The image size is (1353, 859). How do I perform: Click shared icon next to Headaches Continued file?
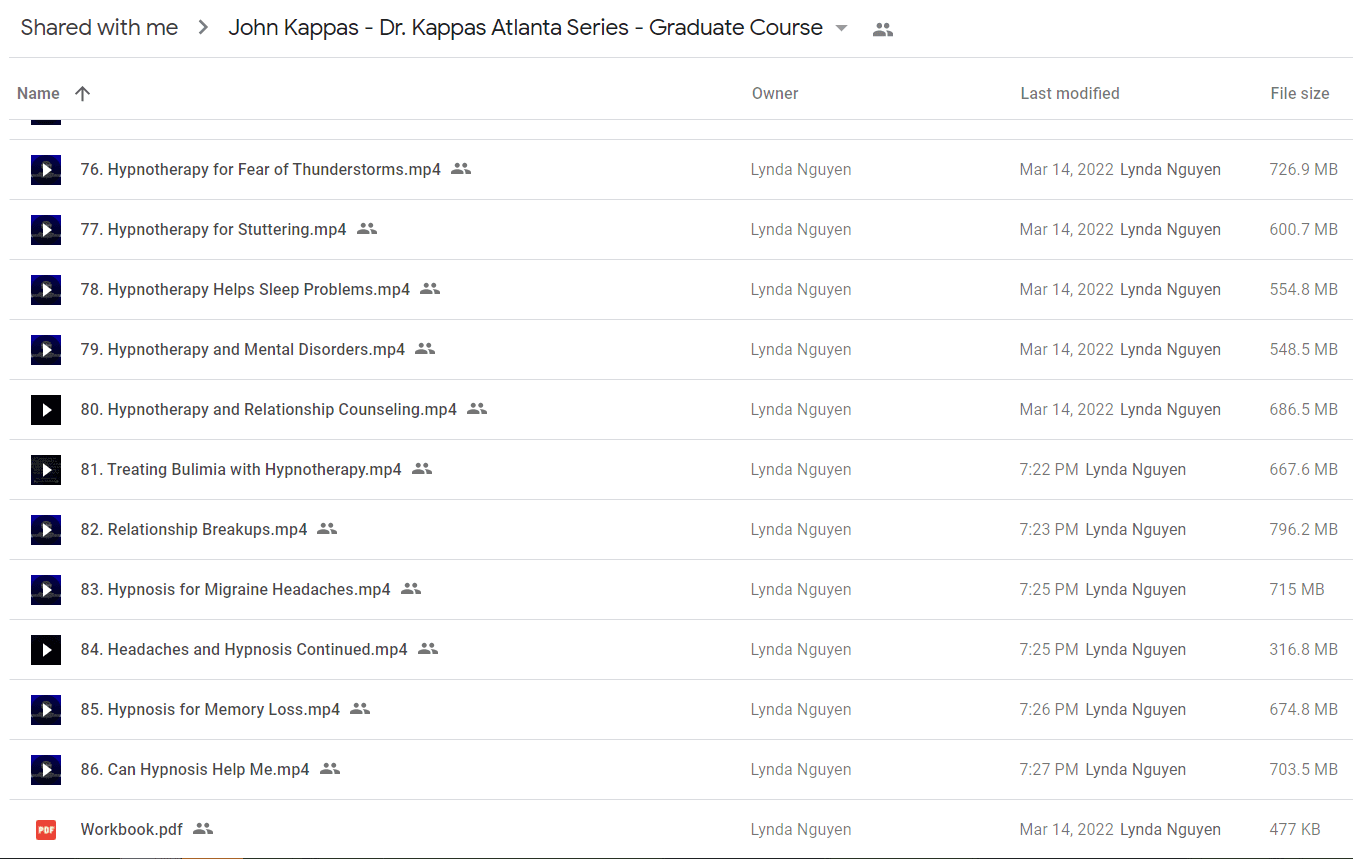point(428,649)
